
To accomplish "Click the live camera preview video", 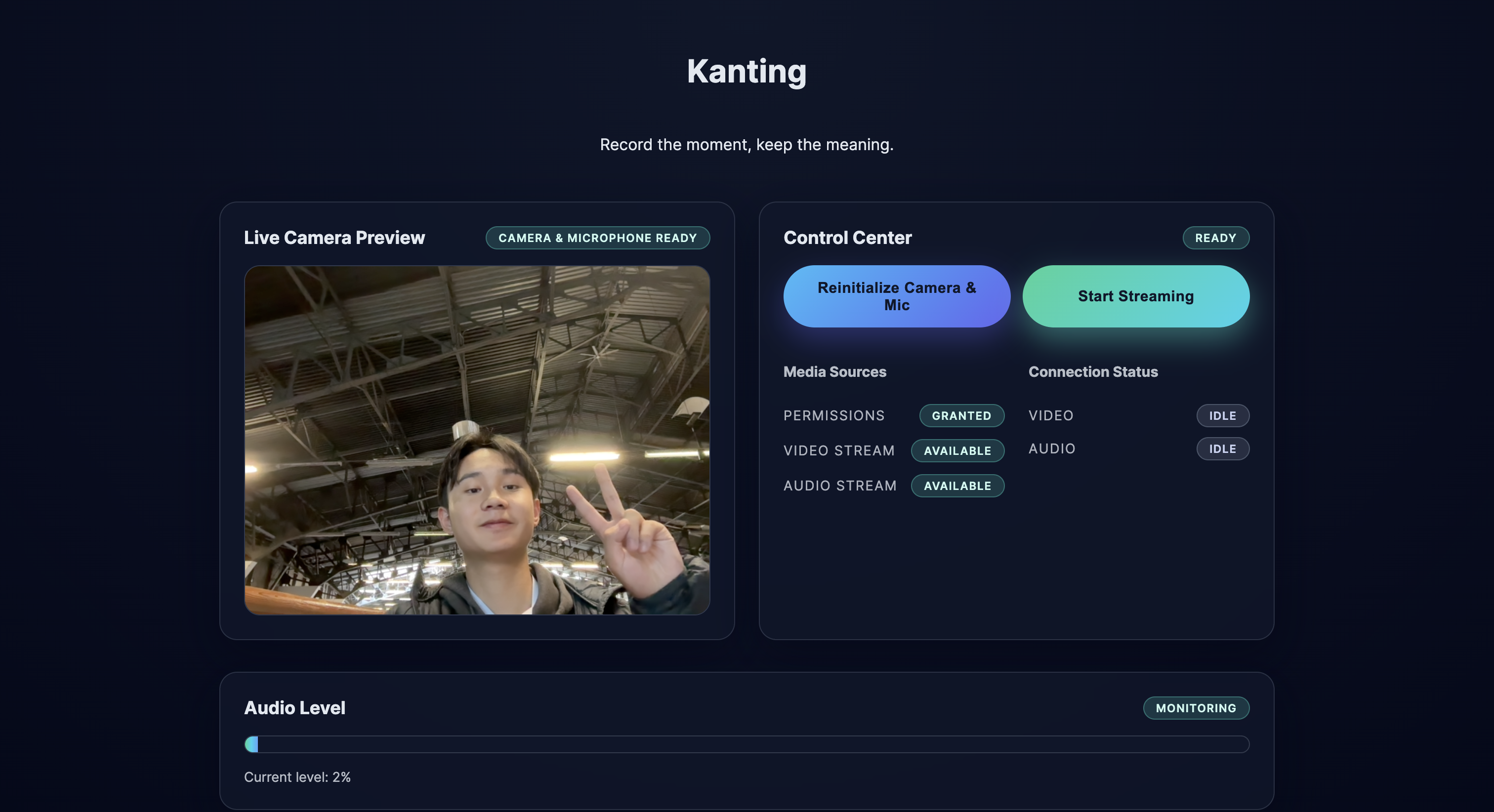I will pyautogui.click(x=477, y=440).
